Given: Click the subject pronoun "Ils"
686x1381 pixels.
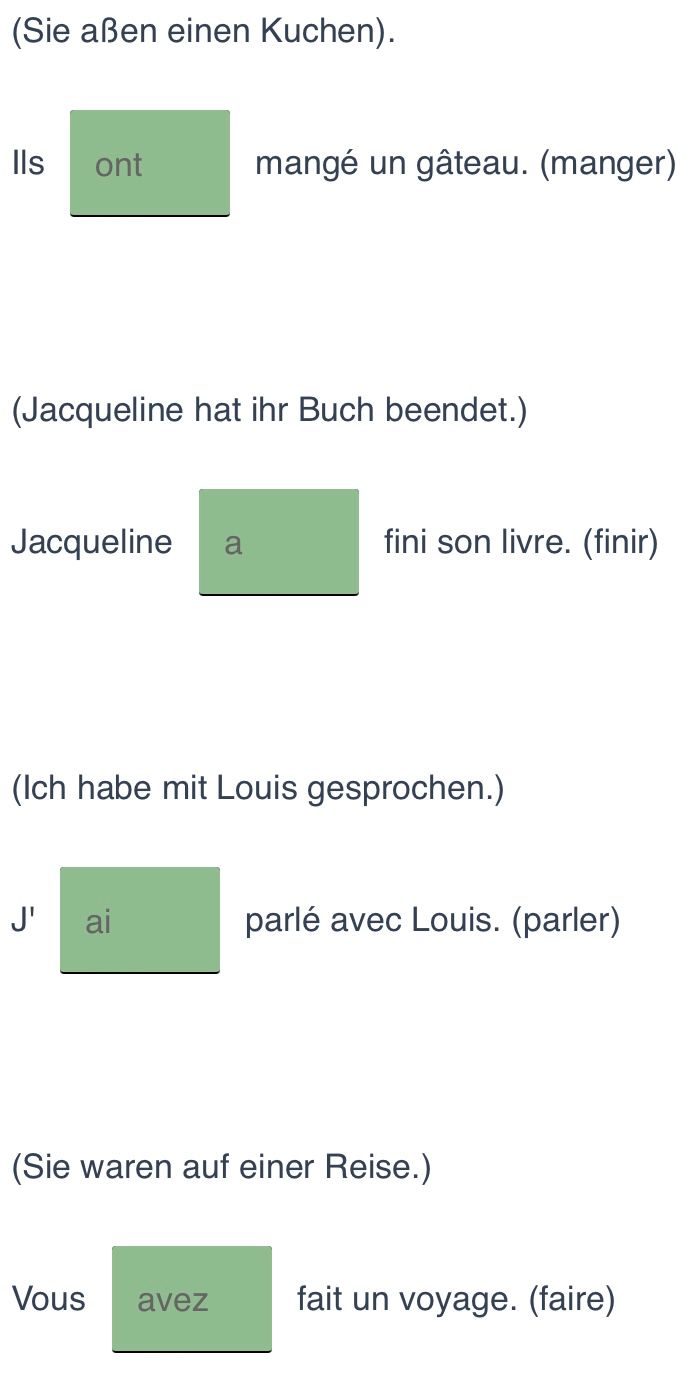Looking at the screenshot, I should pos(28,163).
